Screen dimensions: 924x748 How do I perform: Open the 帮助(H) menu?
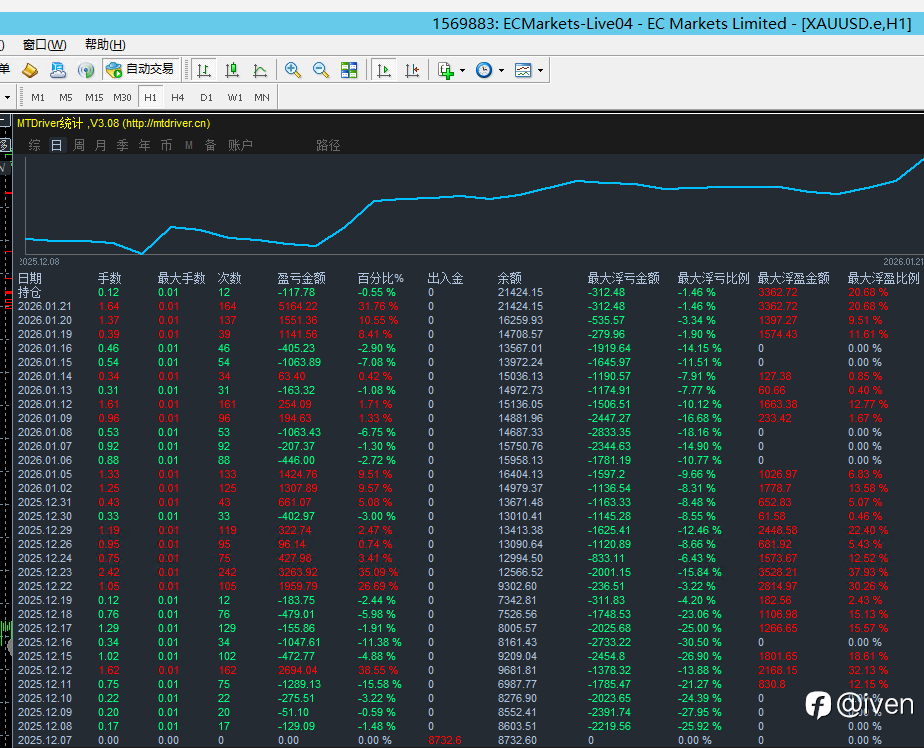105,44
